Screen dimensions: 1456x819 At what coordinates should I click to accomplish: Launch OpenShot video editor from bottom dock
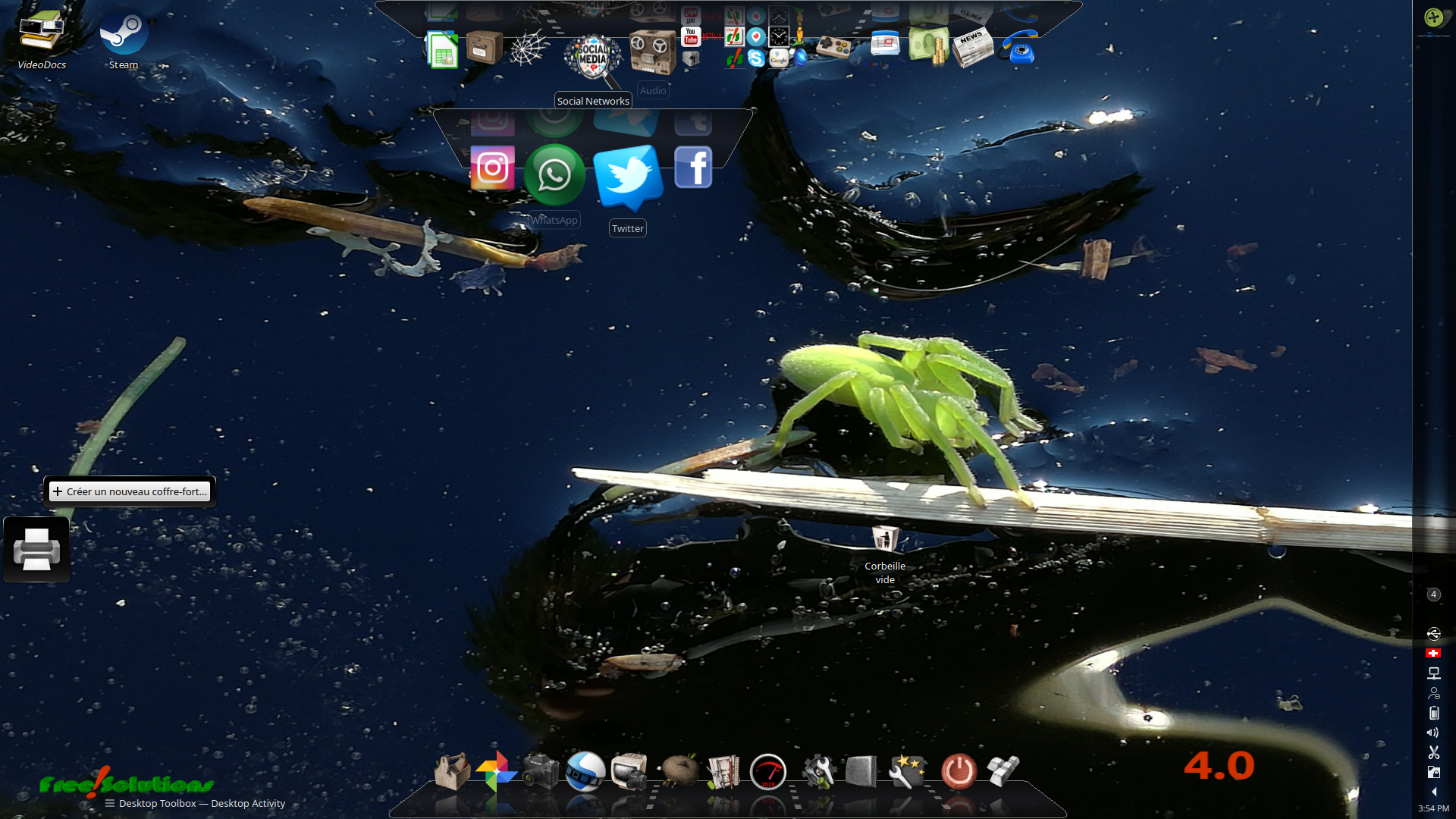tap(585, 772)
